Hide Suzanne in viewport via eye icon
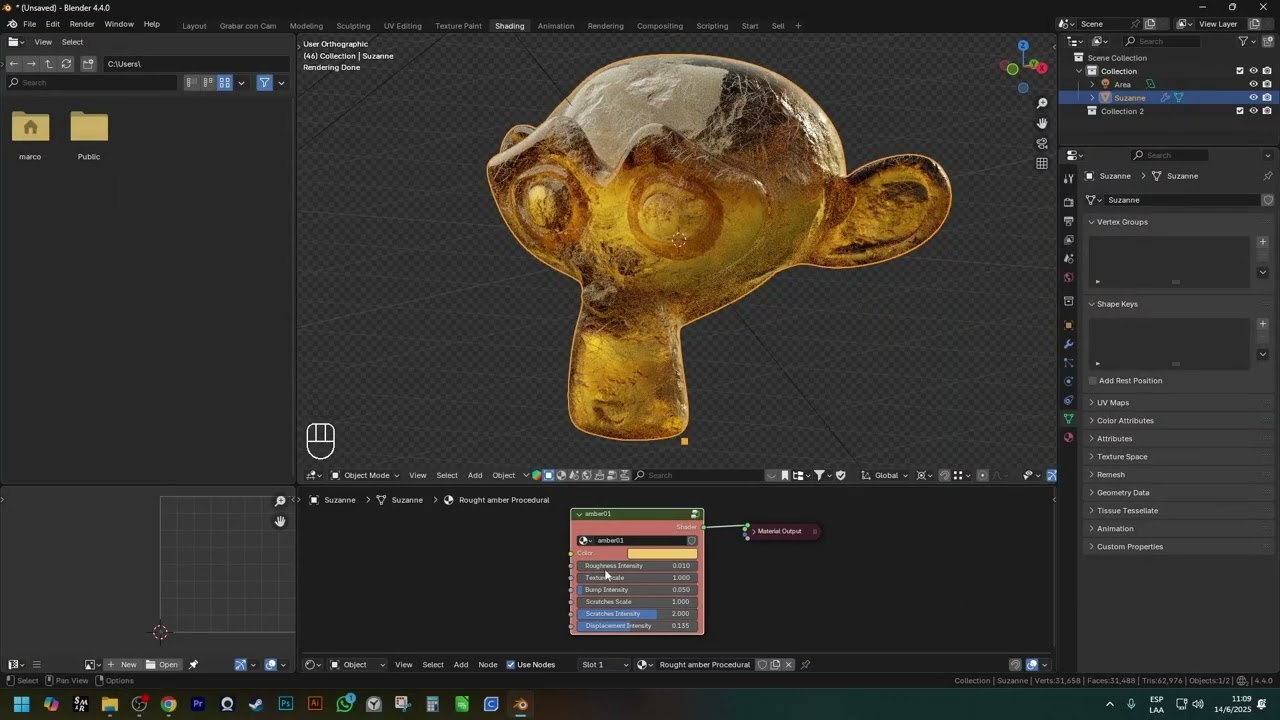This screenshot has width=1280, height=720. pyautogui.click(x=1253, y=98)
